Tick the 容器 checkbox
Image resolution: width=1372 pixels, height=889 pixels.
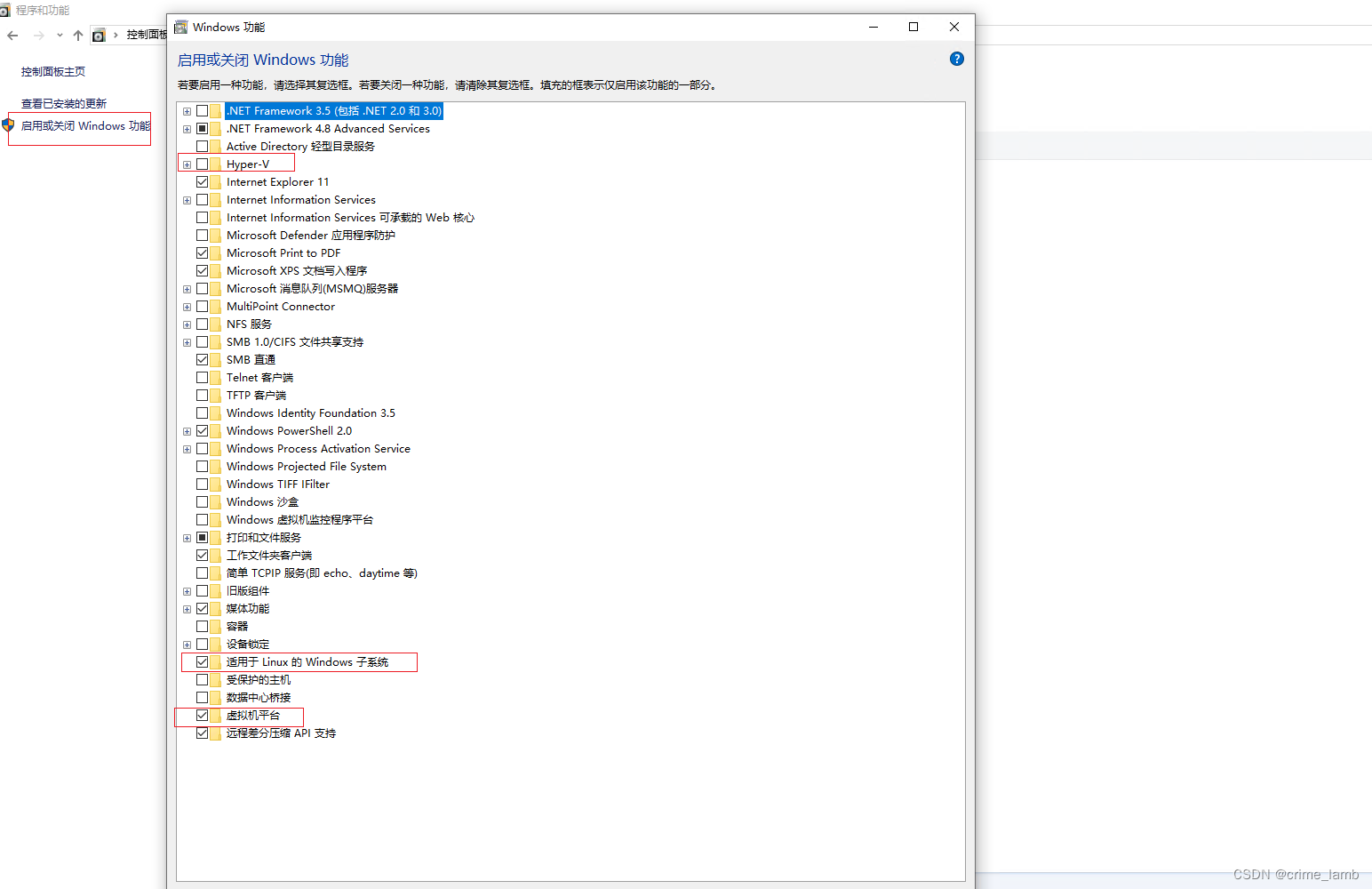[x=203, y=627]
